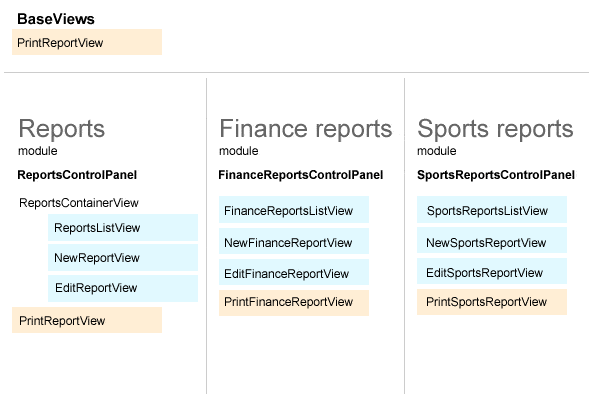Click the Reports module title

pos(62,129)
